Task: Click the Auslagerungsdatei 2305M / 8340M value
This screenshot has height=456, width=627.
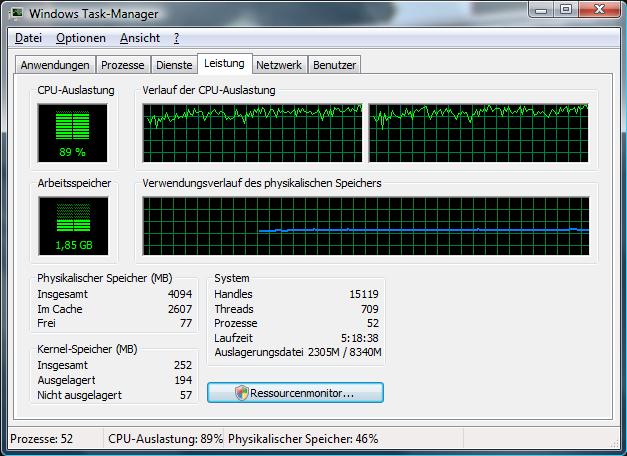Action: tap(345, 352)
